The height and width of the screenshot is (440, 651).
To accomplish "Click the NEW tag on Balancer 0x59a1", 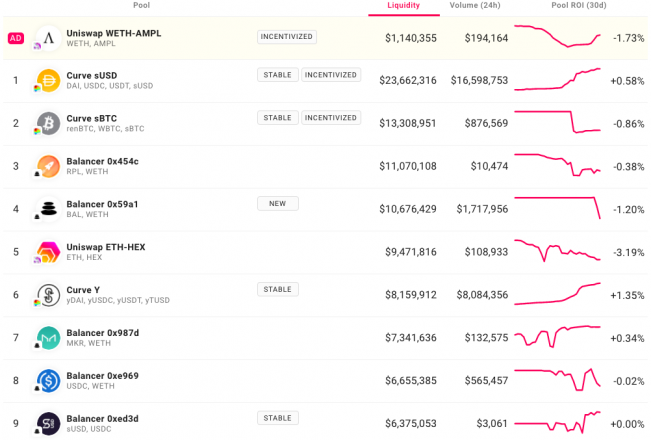I will point(277,203).
